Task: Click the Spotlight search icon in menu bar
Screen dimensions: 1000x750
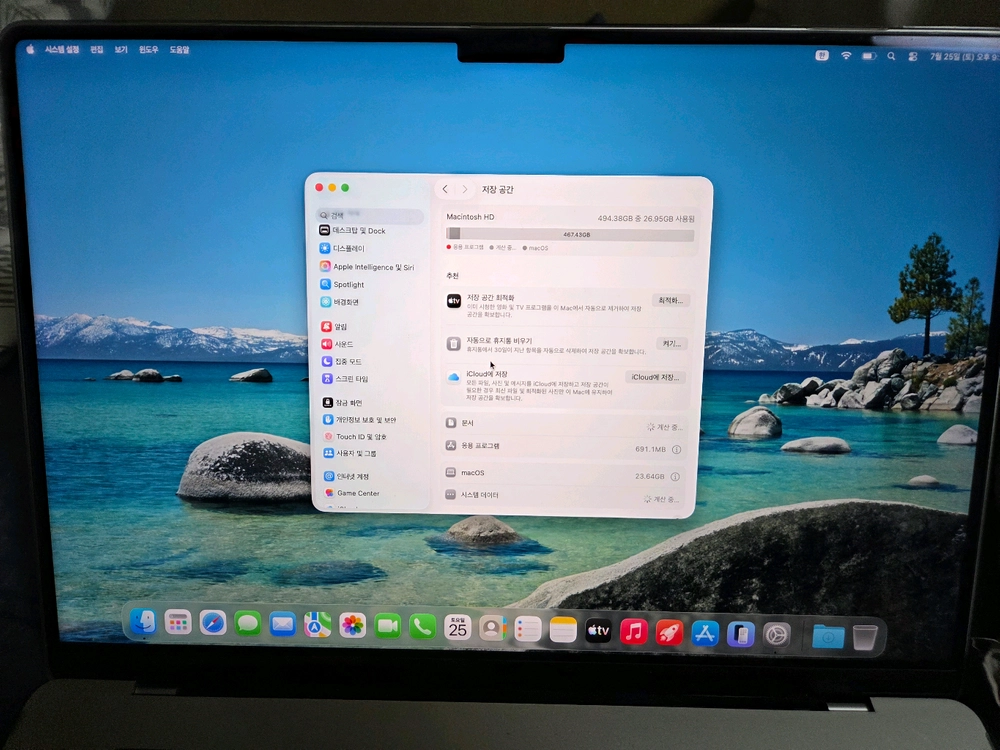Action: 891,56
